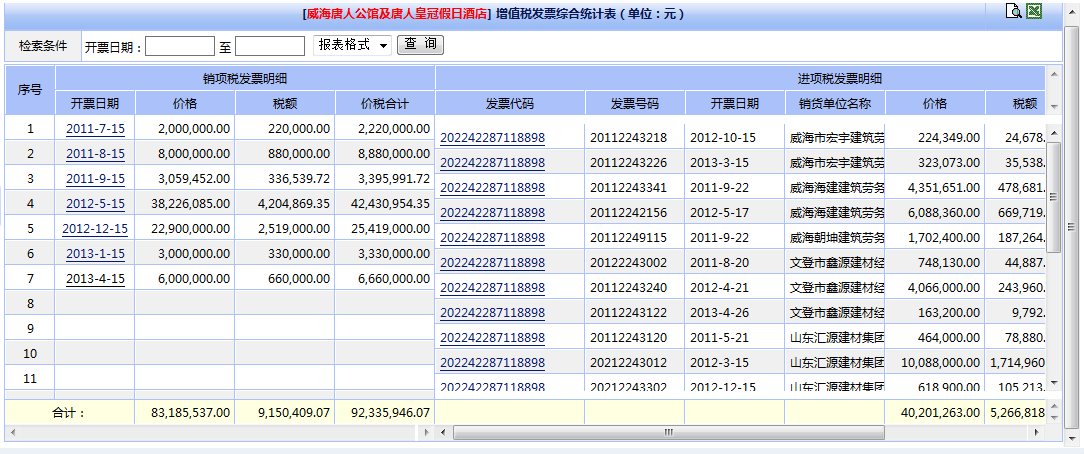Open invoice code link for invoice 20112243218

[492, 138]
